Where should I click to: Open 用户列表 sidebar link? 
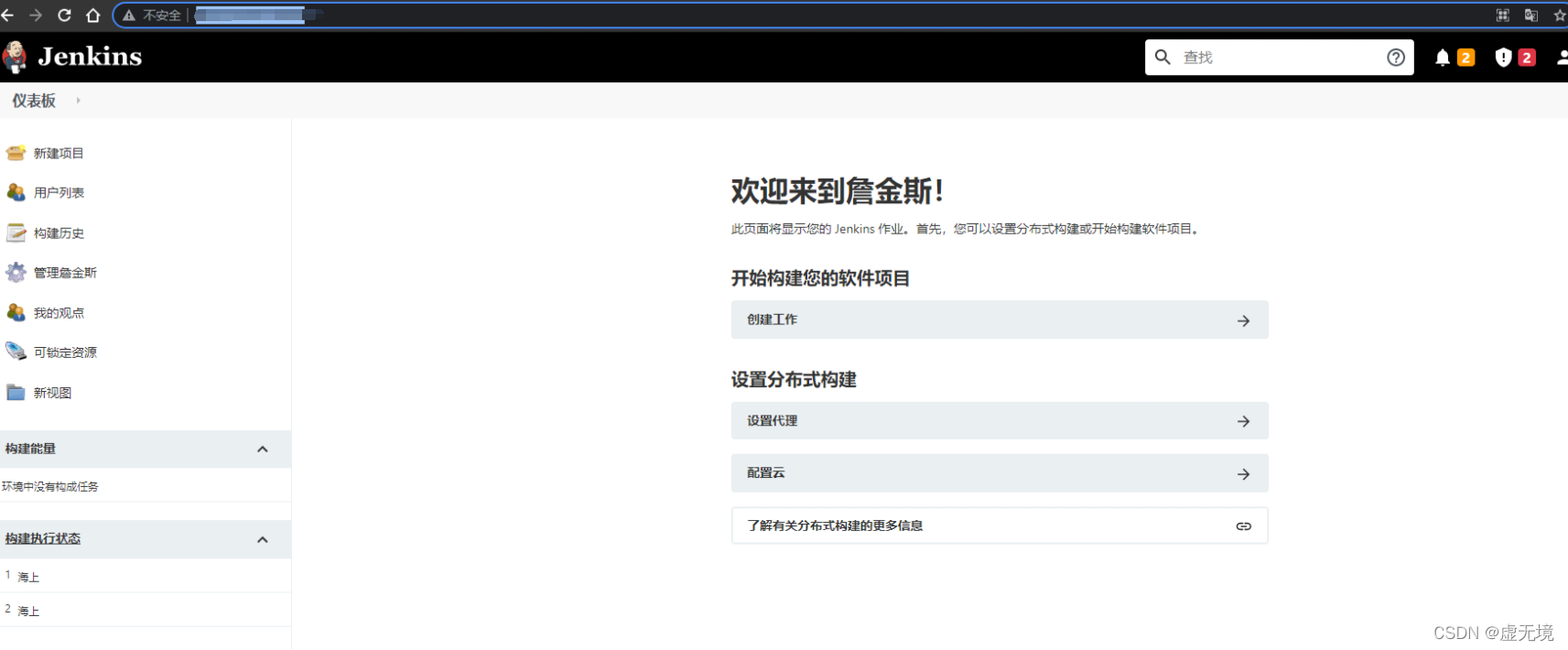[59, 193]
